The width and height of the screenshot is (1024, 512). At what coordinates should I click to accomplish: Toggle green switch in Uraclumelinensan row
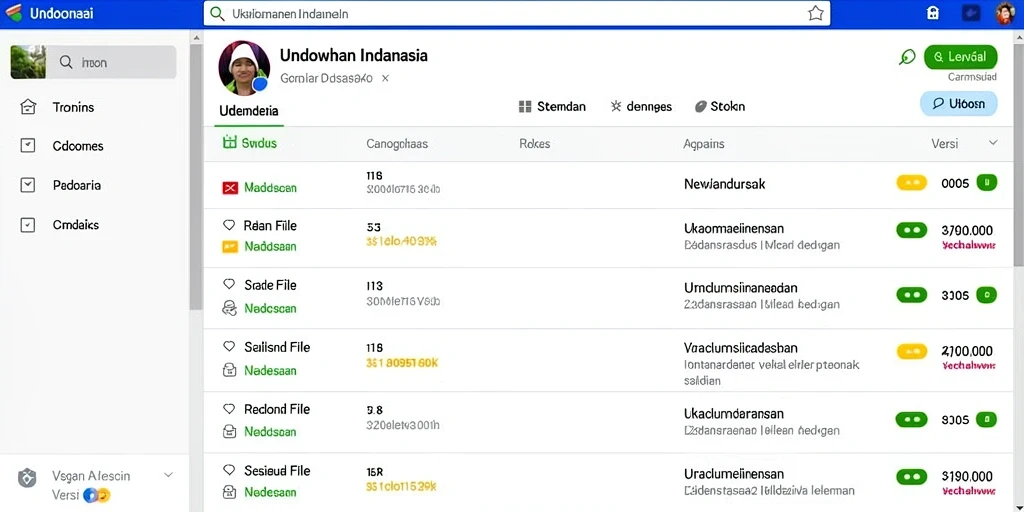point(912,477)
